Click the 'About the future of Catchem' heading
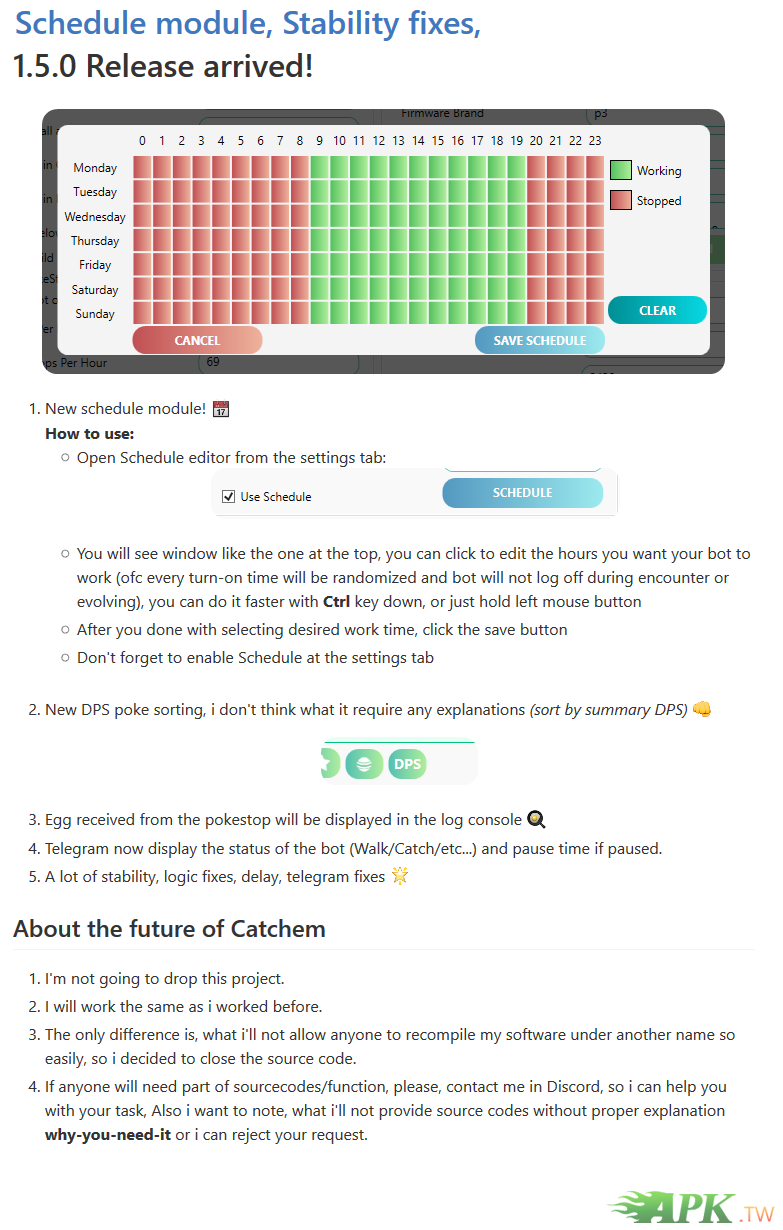The image size is (783, 1230). 169,929
